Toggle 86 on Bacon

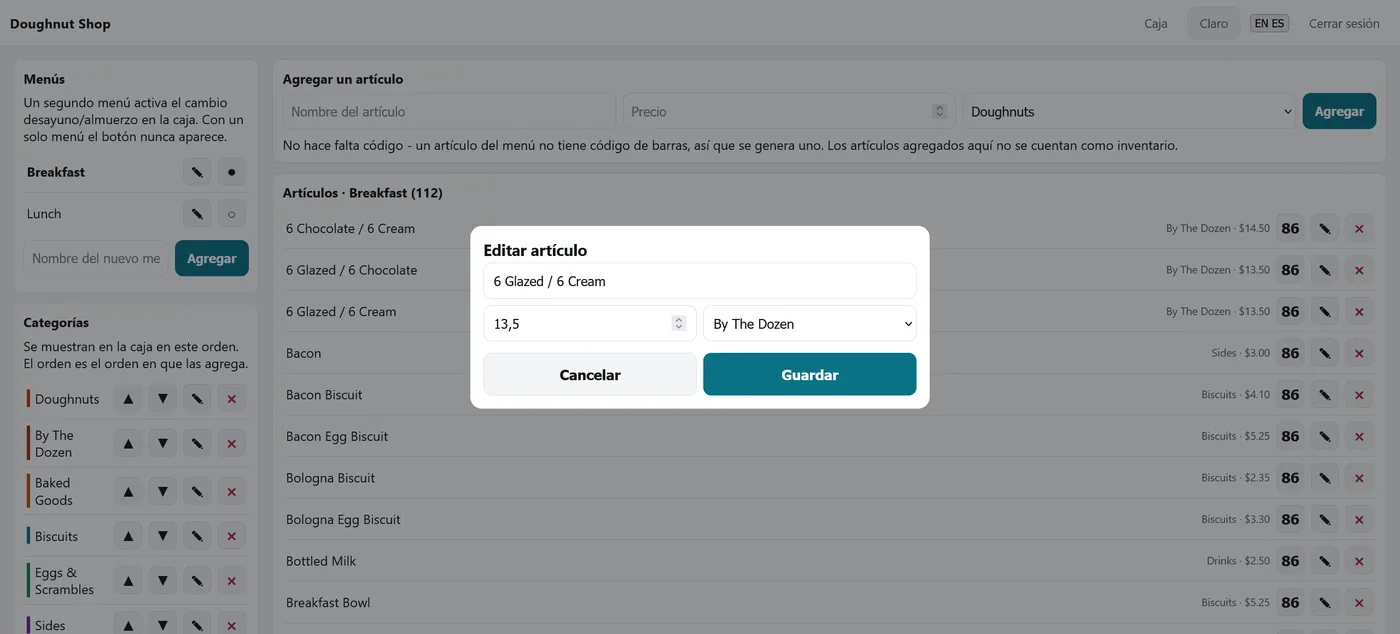coord(1290,353)
